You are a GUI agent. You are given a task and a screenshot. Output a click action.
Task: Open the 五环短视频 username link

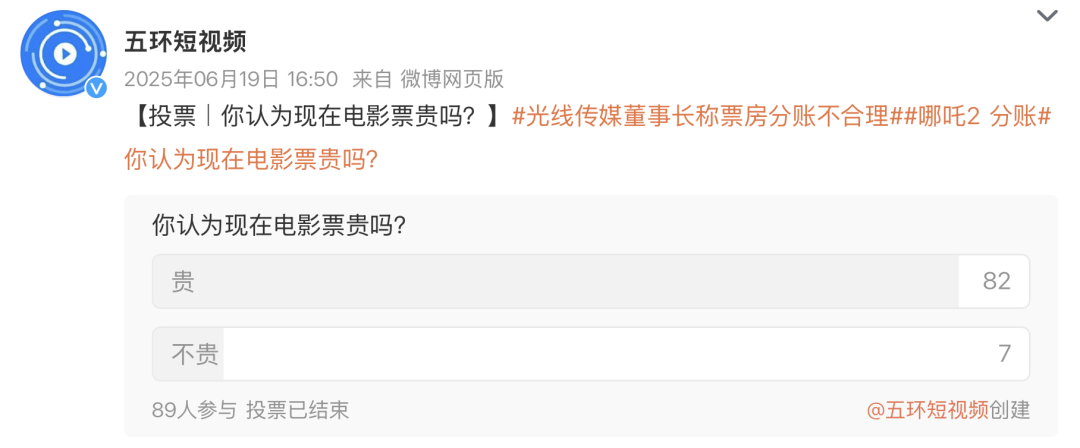185,42
